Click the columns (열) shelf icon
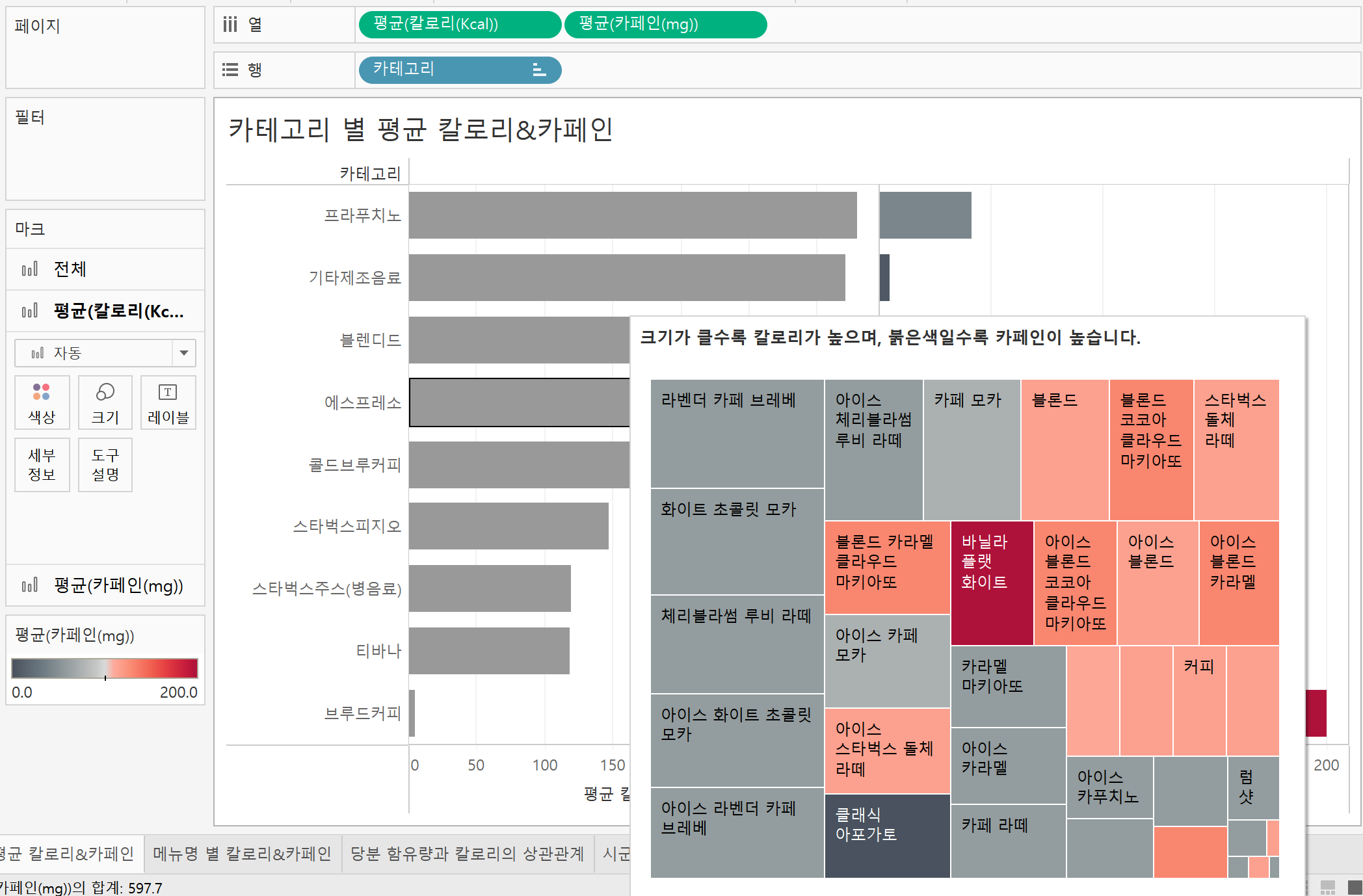The image size is (1363, 896). [x=230, y=25]
